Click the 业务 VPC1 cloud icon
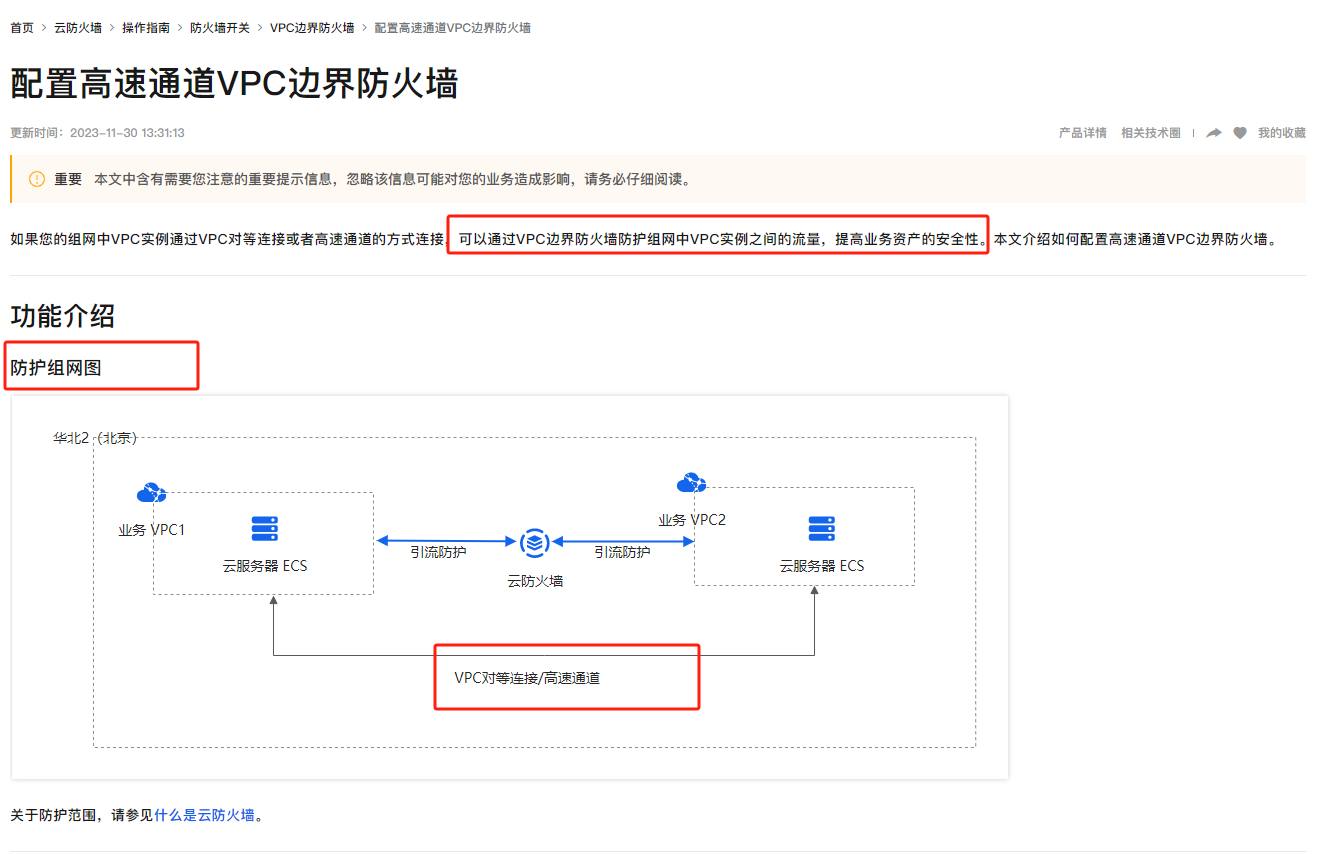This screenshot has height=854, width=1317. tap(151, 493)
